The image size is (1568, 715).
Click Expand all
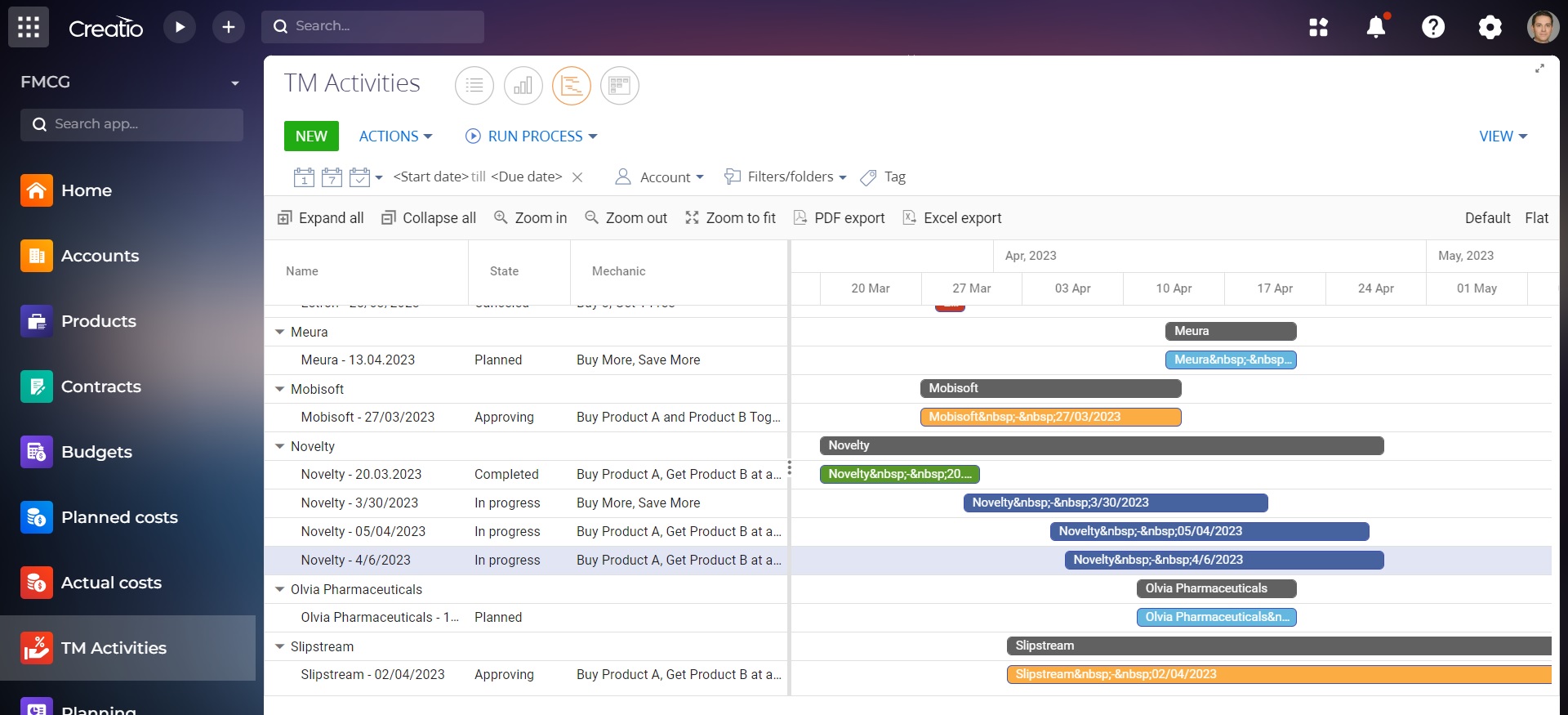click(321, 218)
